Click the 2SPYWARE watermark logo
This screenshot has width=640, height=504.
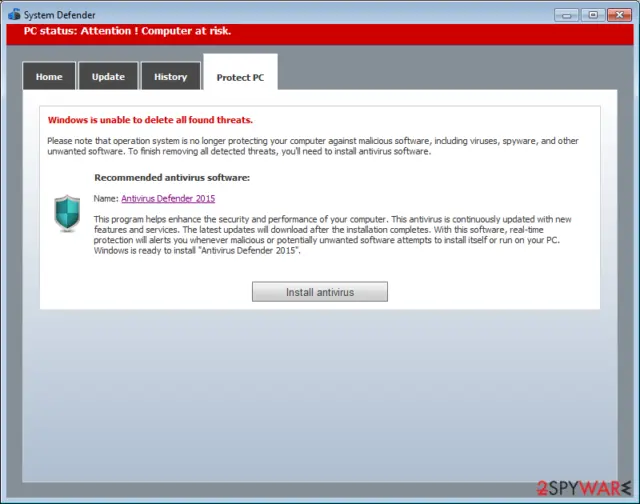(x=584, y=488)
